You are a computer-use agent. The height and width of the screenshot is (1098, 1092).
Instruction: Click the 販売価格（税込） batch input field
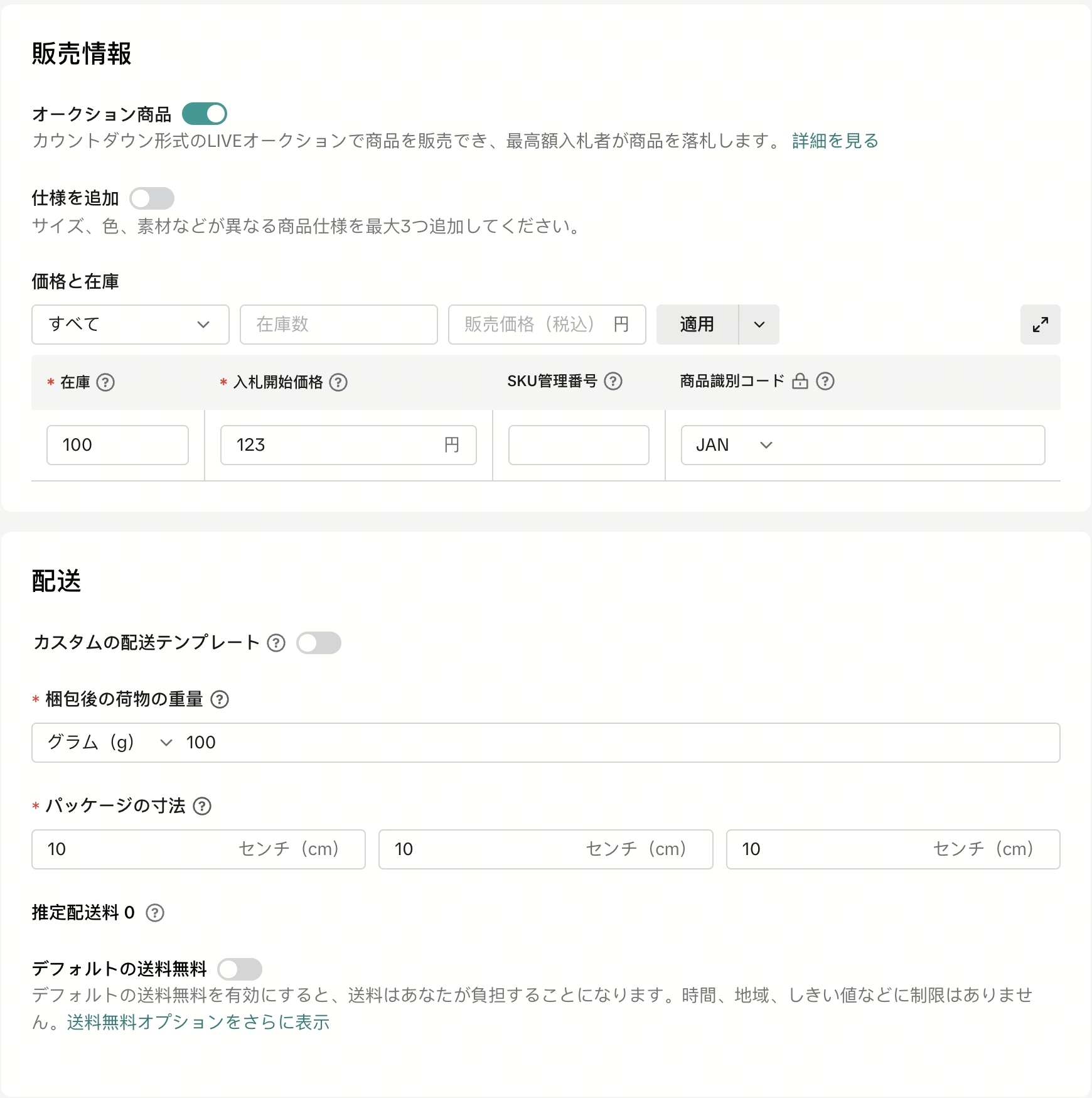pos(547,325)
